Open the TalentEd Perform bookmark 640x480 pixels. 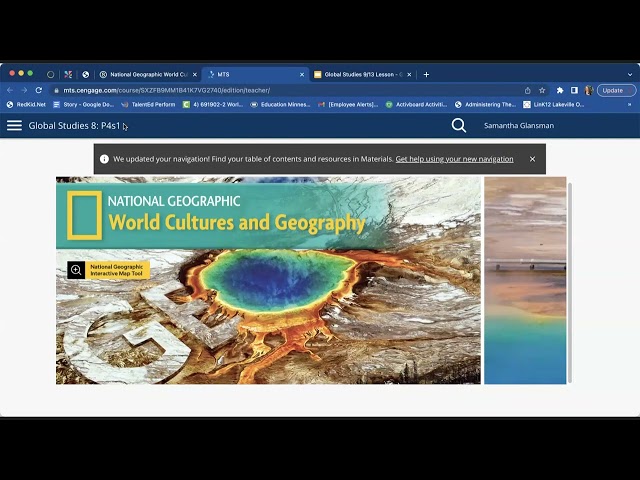coord(148,105)
